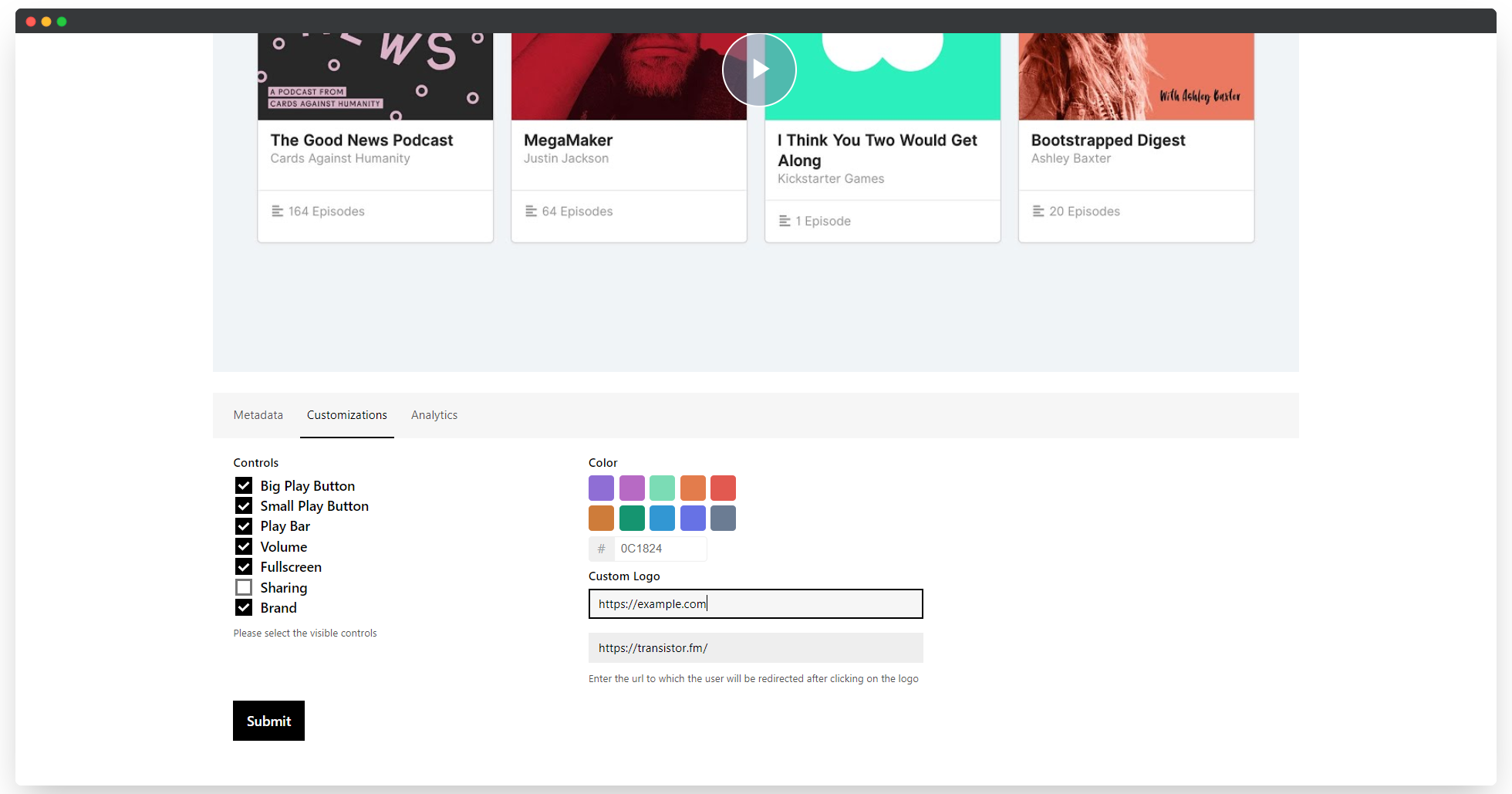This screenshot has height=794, width=1512.
Task: Click the Cards Against Humanity author text
Action: pyautogui.click(x=340, y=158)
